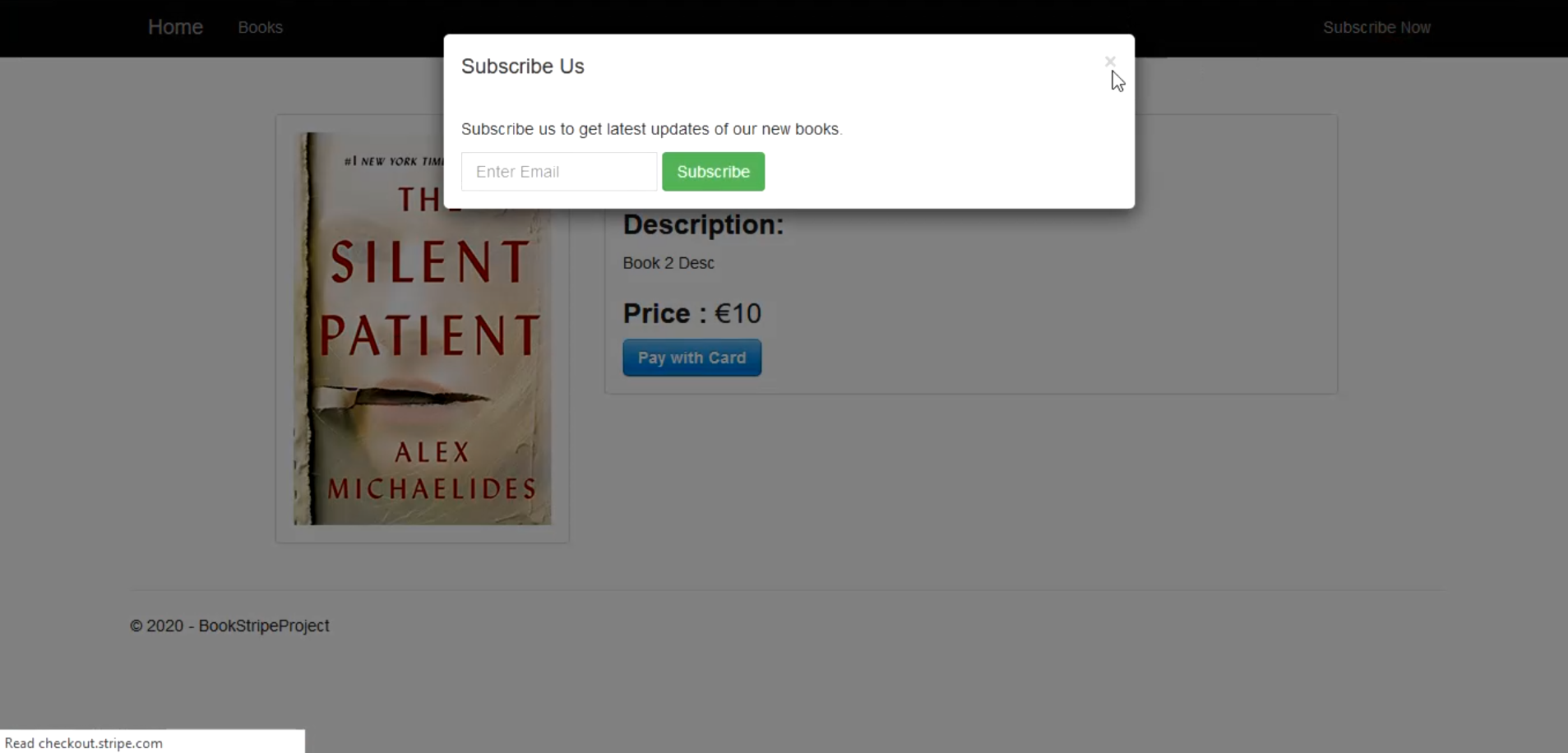
Task: Click the horizontal divider above footer
Action: pyautogui.click(x=786, y=589)
